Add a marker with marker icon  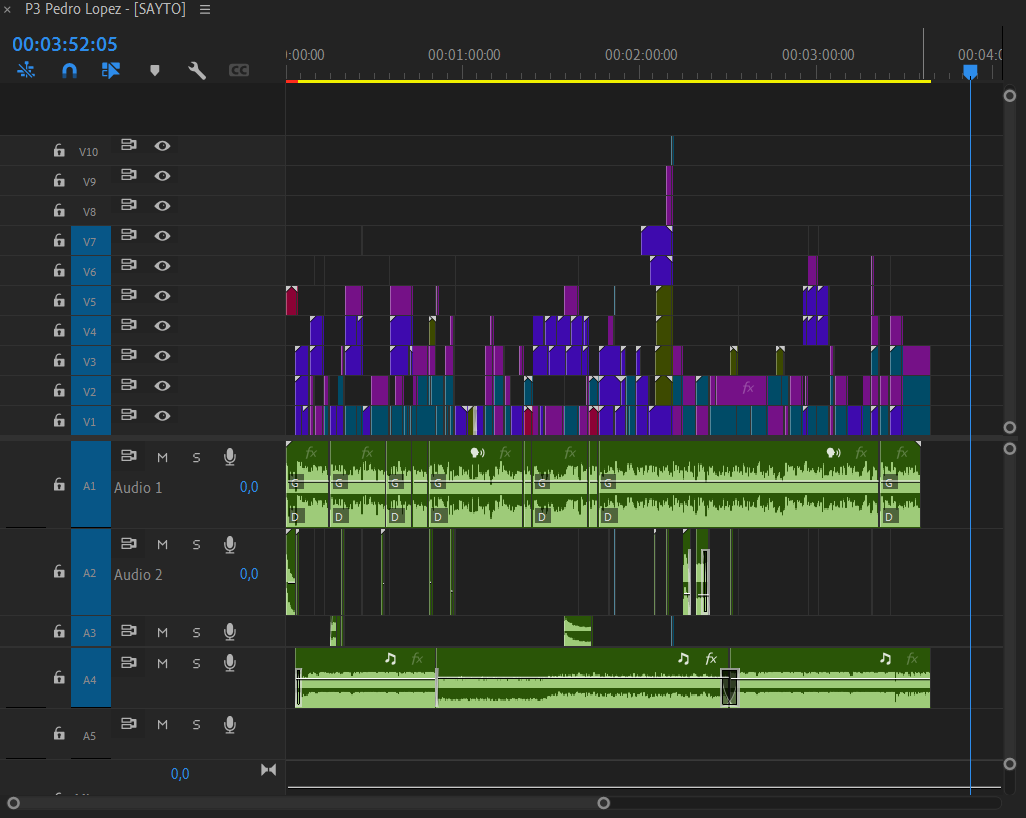pos(154,70)
